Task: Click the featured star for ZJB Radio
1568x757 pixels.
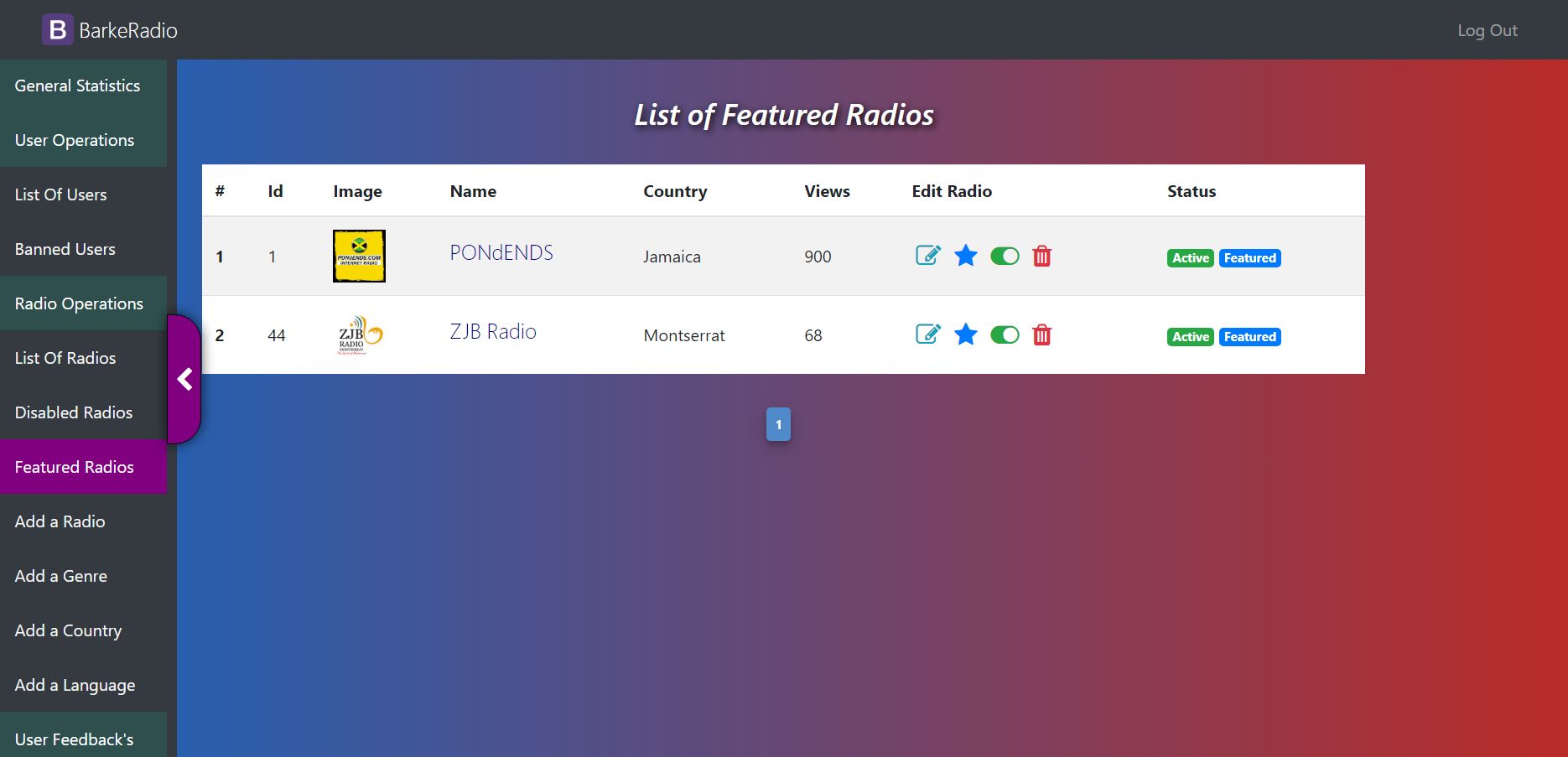Action: pos(966,334)
